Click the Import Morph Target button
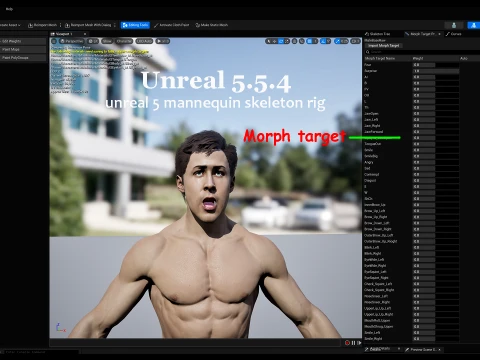 tap(383, 46)
